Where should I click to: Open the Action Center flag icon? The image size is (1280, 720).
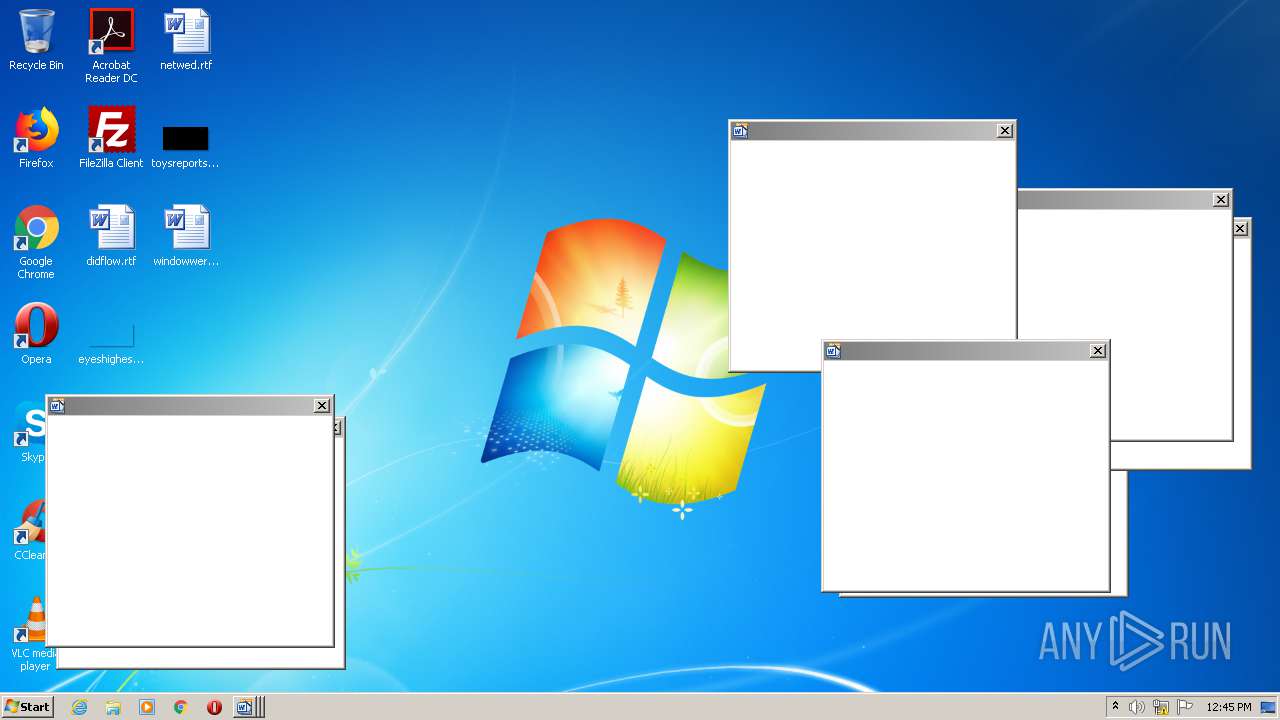[x=1185, y=707]
